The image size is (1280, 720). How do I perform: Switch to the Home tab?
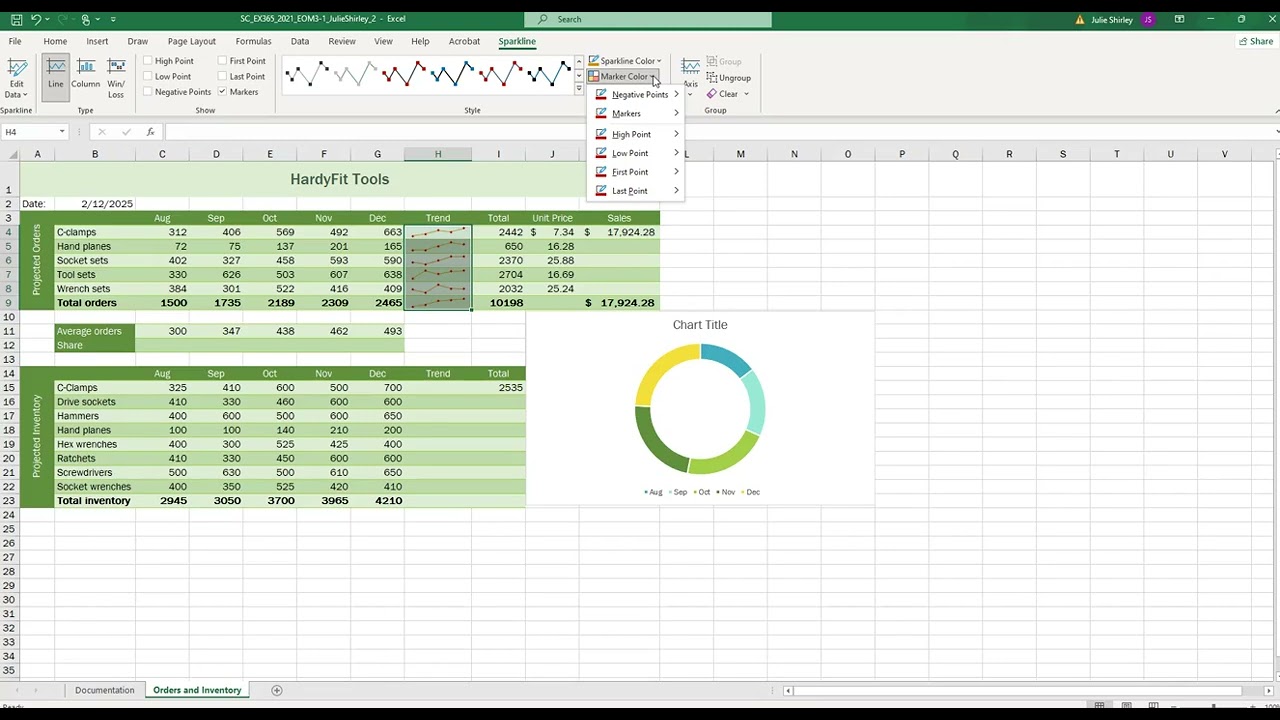click(55, 41)
